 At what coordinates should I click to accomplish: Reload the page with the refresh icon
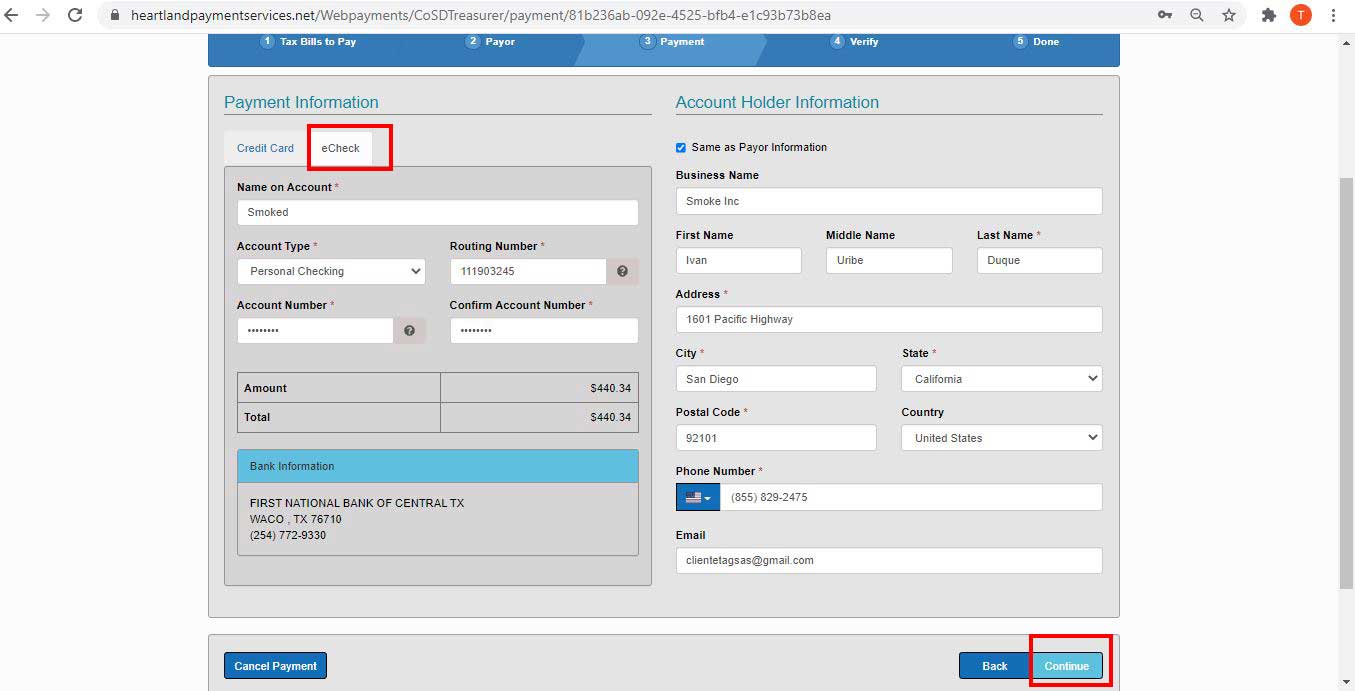tap(75, 15)
